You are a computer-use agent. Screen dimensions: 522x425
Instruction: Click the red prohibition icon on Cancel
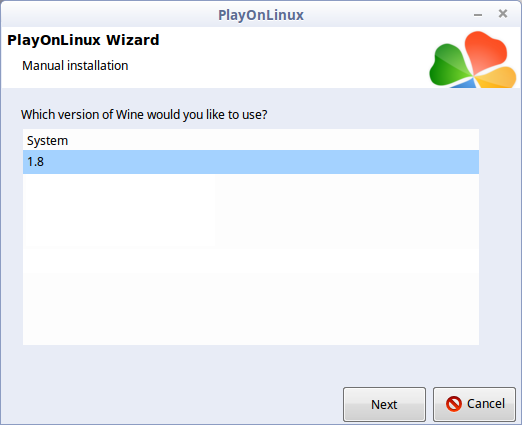point(454,404)
